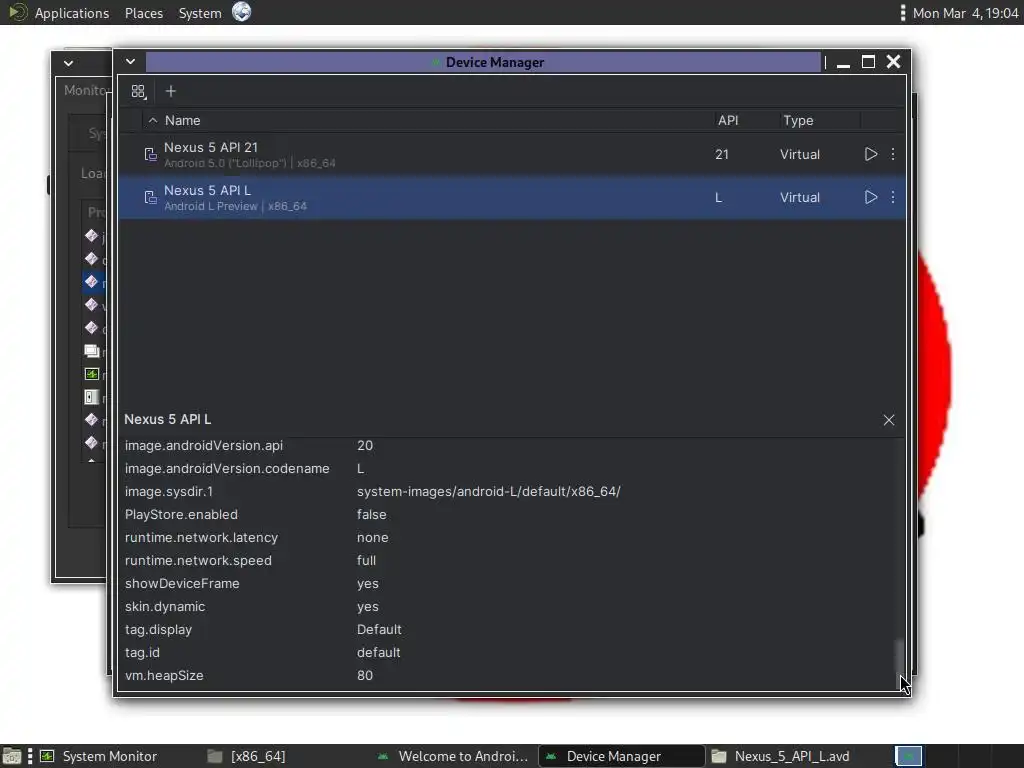This screenshot has width=1024, height=768.
Task: Sort devices by Name column
Action: pos(182,120)
